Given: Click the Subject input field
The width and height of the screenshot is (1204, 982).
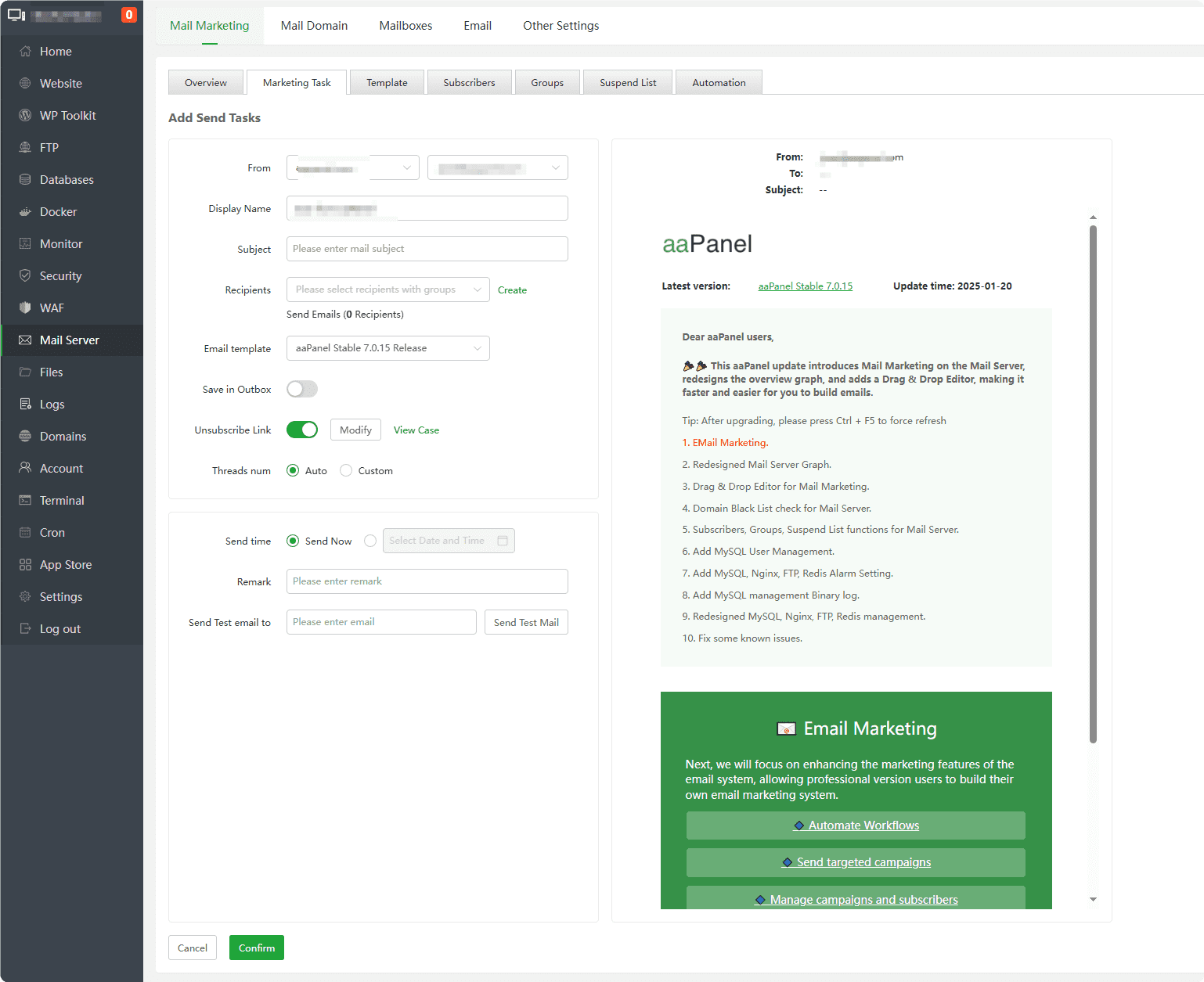Looking at the screenshot, I should tap(427, 249).
